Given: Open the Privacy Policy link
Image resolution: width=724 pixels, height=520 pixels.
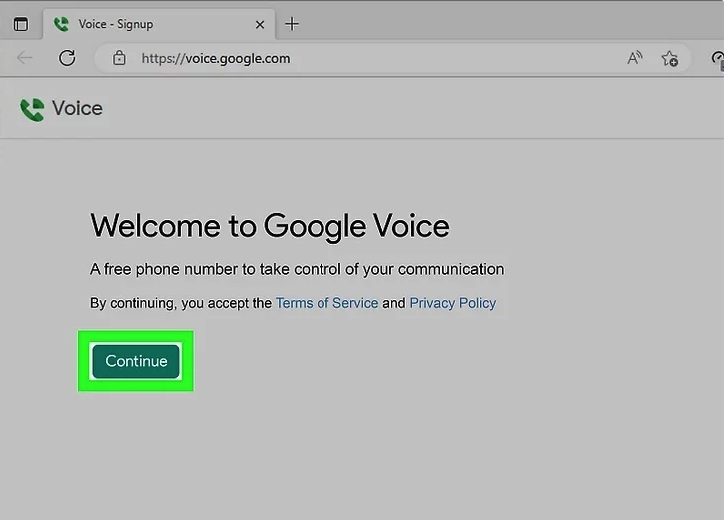Looking at the screenshot, I should tap(452, 303).
